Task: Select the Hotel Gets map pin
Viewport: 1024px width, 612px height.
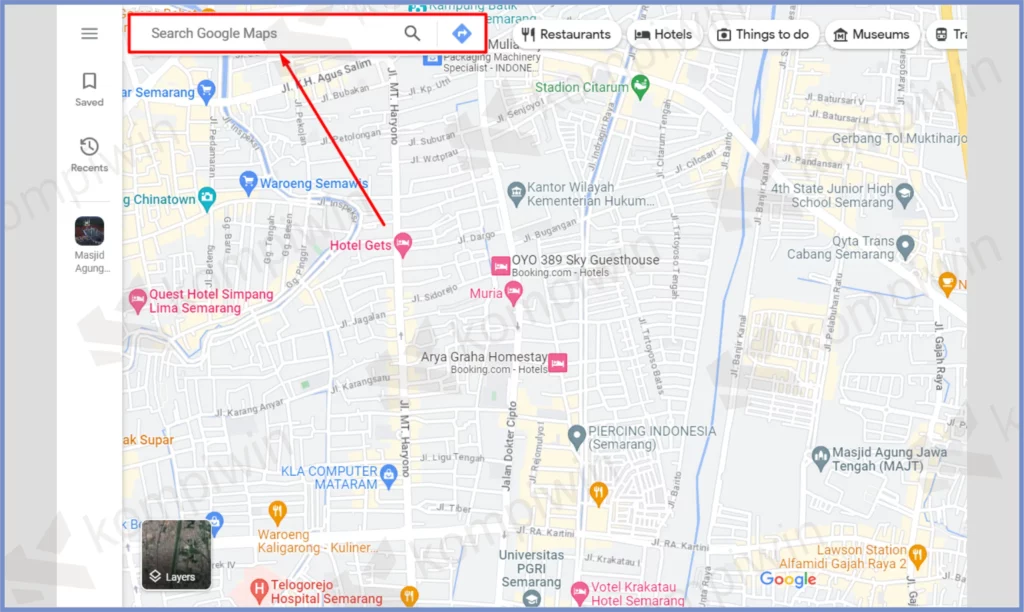Action: pos(404,245)
